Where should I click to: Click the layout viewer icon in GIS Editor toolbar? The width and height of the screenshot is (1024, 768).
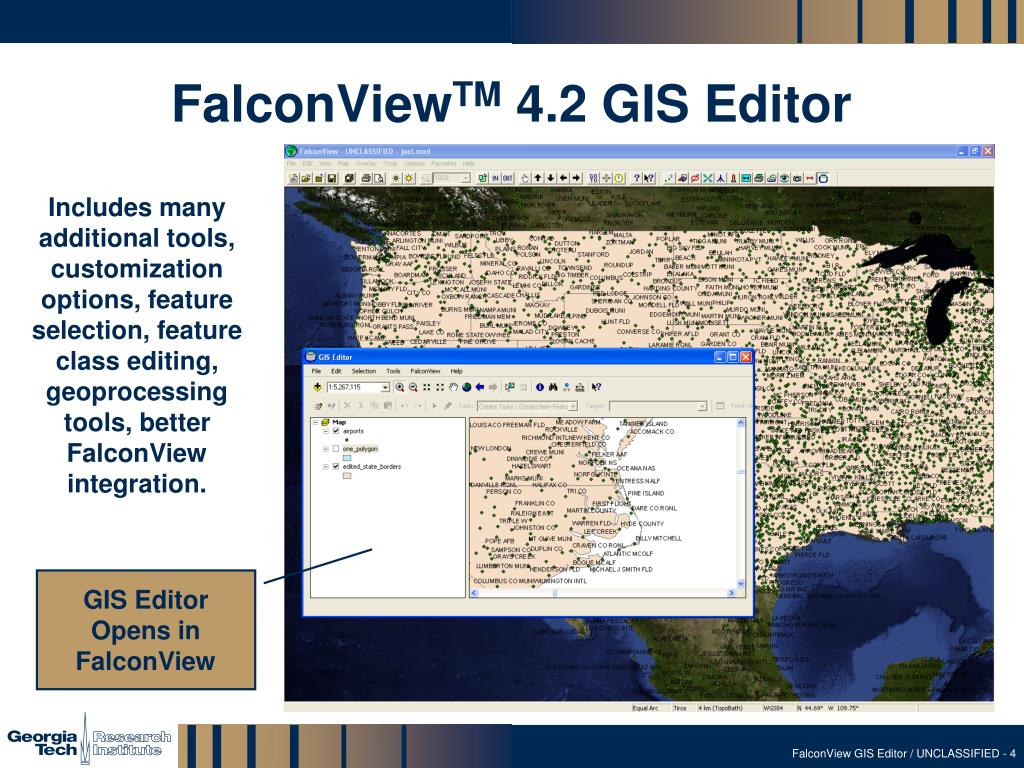pyautogui.click(x=509, y=387)
